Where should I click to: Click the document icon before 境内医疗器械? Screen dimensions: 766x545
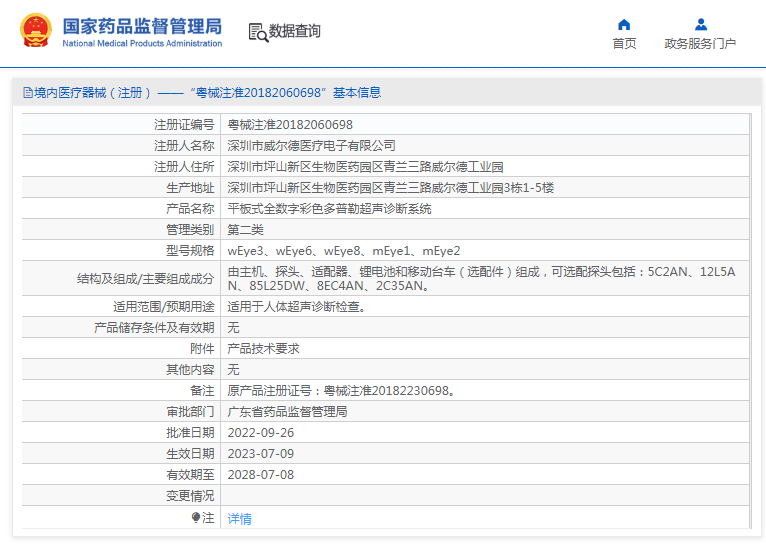[27, 93]
